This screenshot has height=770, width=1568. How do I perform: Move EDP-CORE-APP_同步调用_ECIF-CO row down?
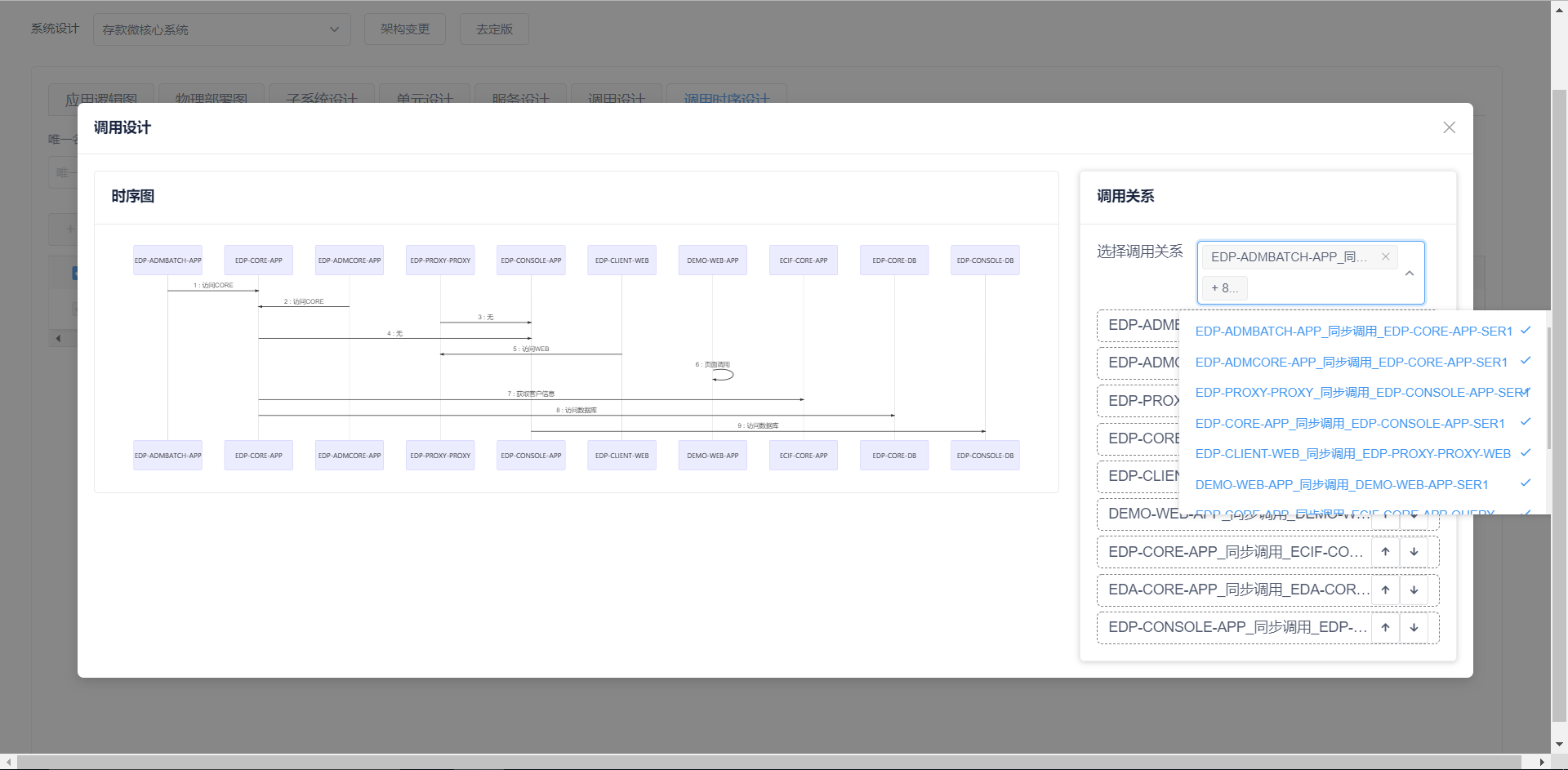point(1414,552)
